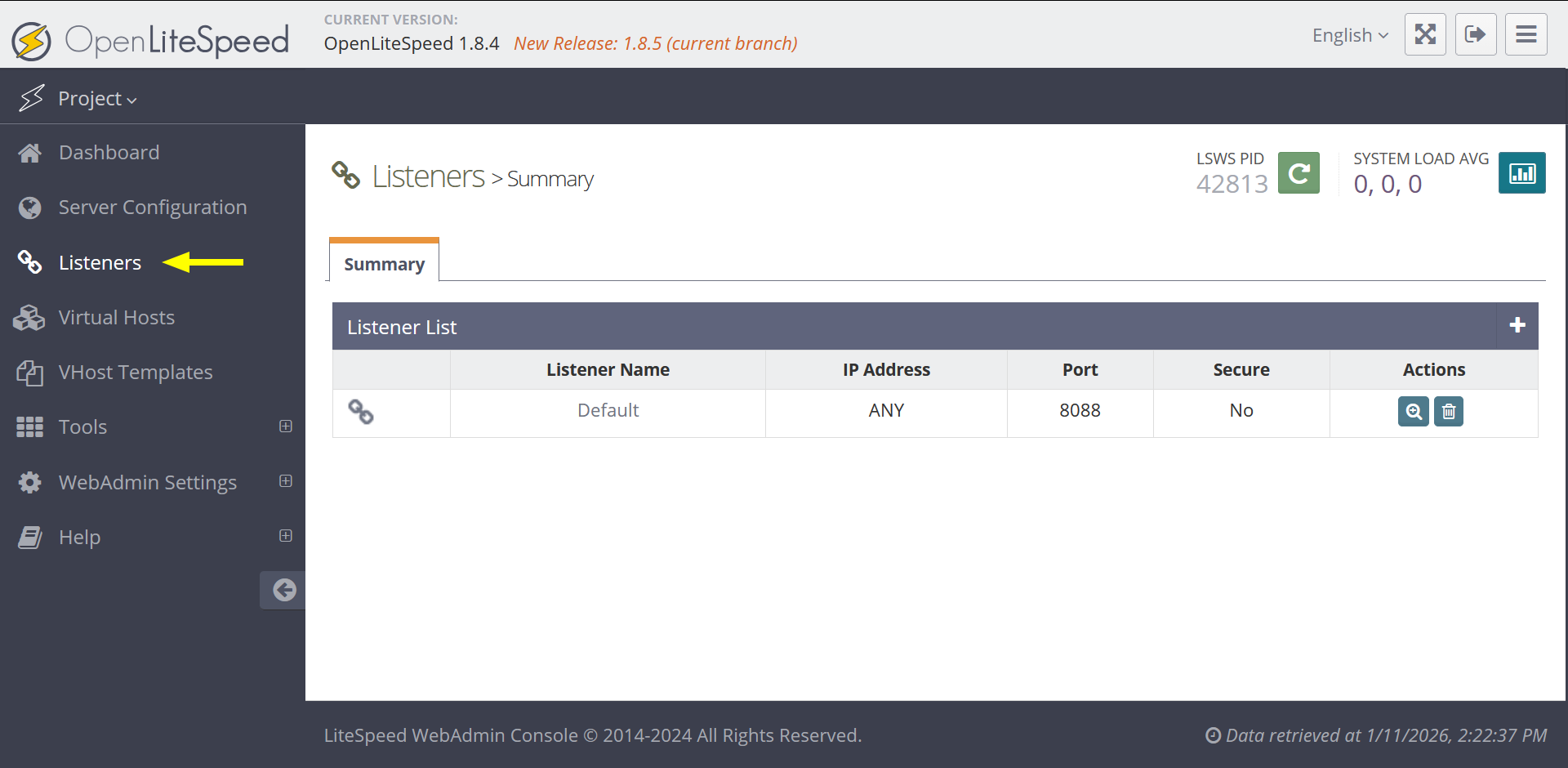Expand the WebAdmin Settings section
Viewport: 1568px width, 768px height.
(286, 481)
